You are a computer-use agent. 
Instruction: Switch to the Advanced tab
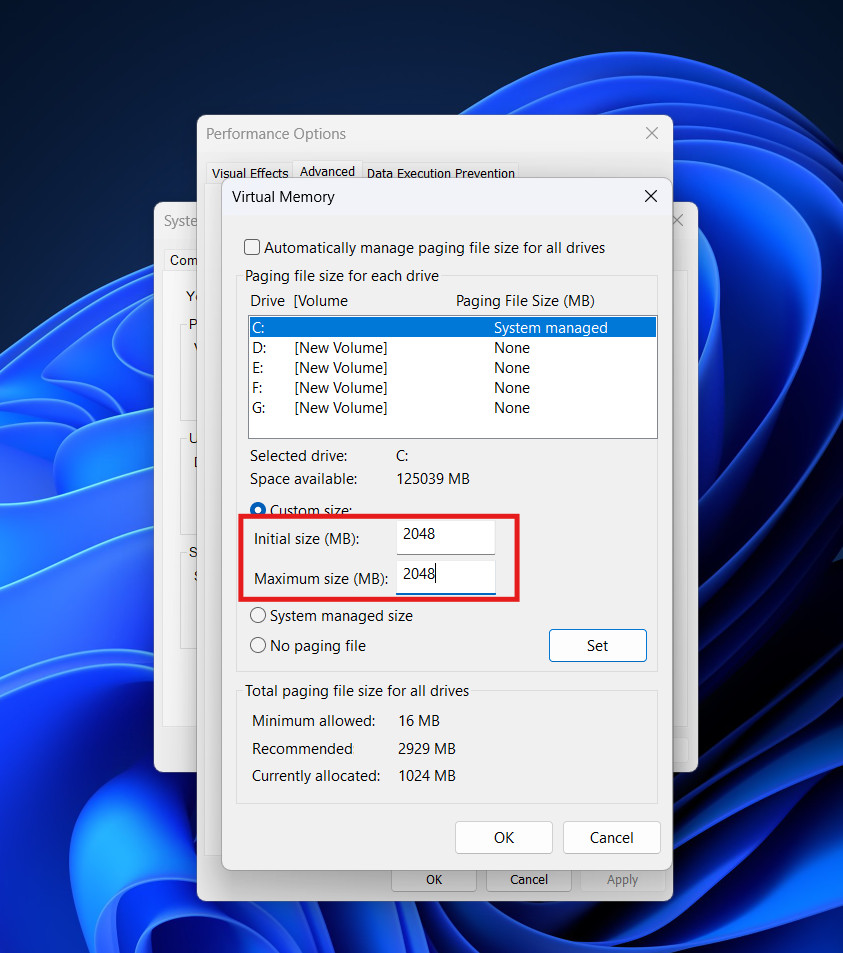click(x=327, y=172)
